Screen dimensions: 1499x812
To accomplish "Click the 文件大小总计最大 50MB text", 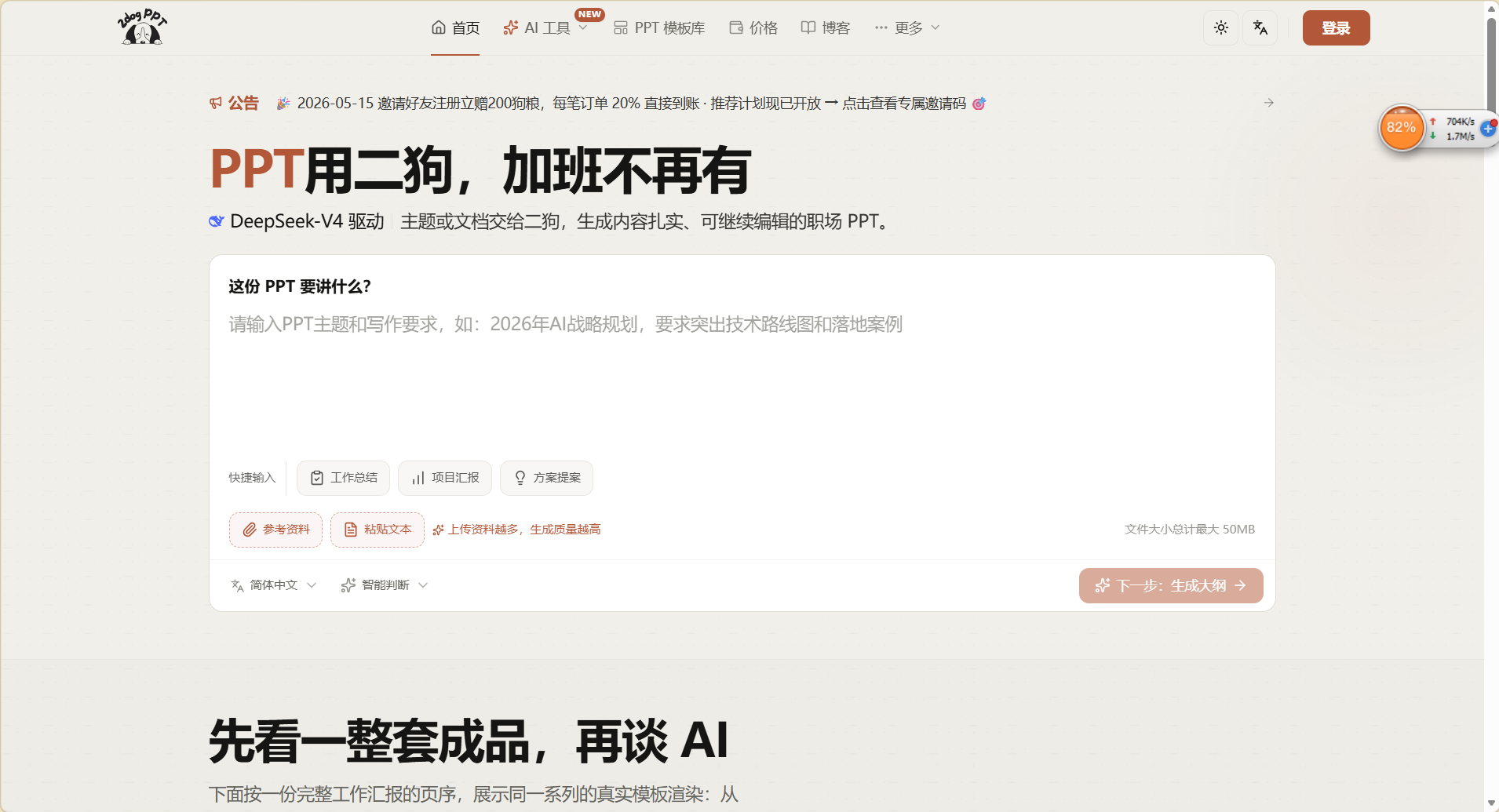I will [x=1189, y=530].
